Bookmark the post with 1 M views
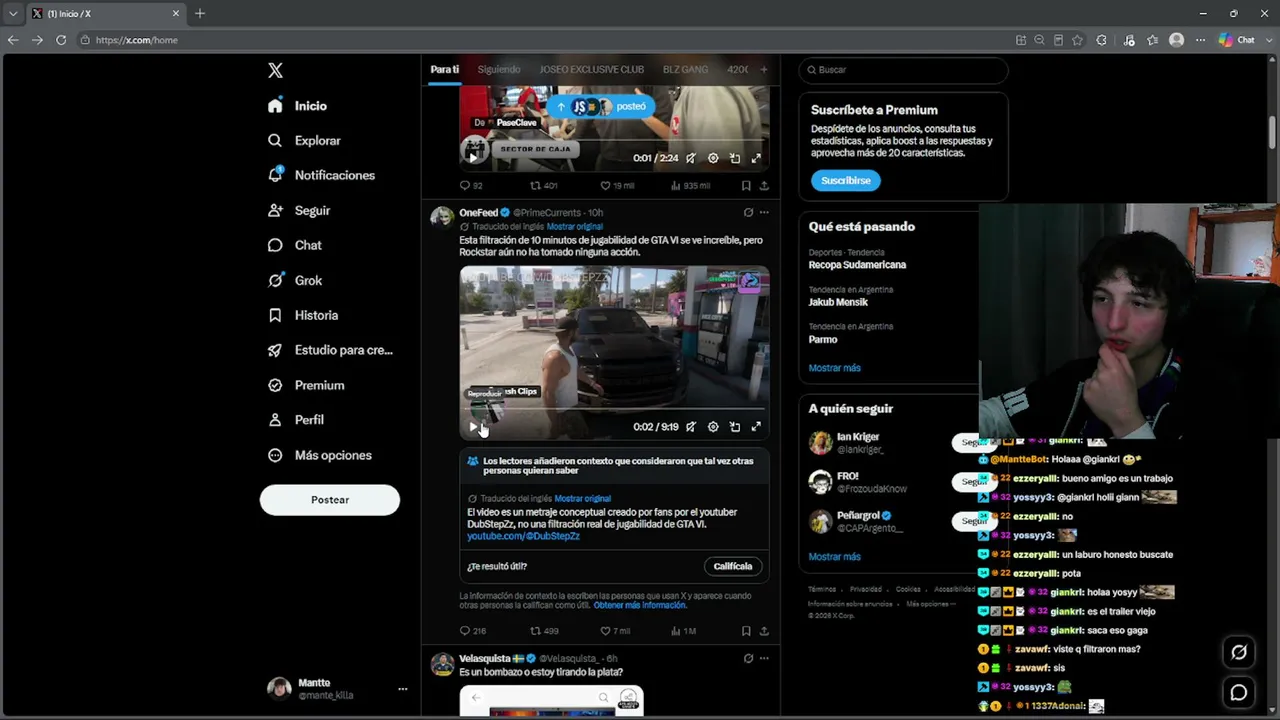1280x720 pixels. [x=746, y=631]
